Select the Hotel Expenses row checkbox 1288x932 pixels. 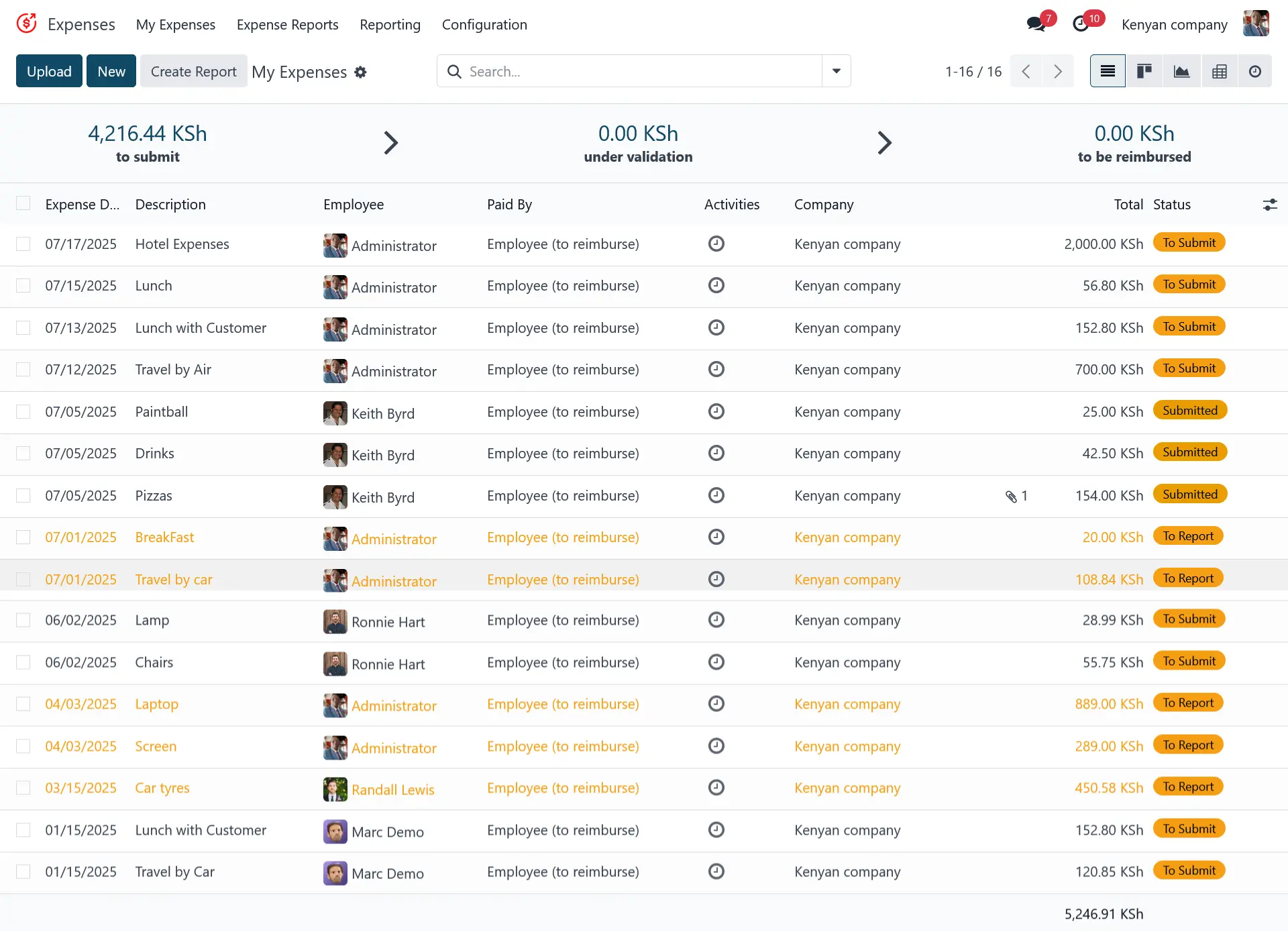pos(23,244)
